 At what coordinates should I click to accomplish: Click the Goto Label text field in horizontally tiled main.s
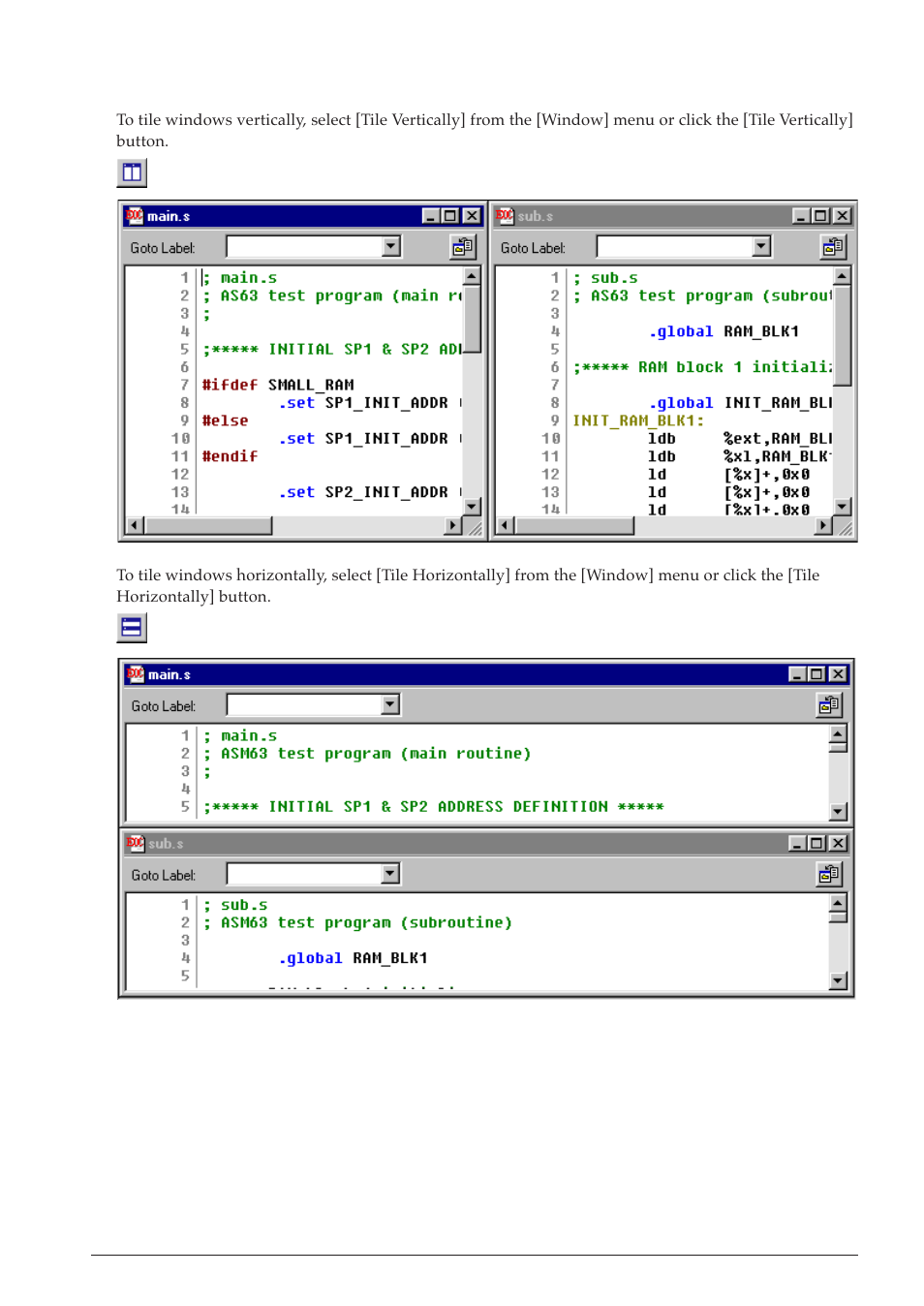point(304,705)
